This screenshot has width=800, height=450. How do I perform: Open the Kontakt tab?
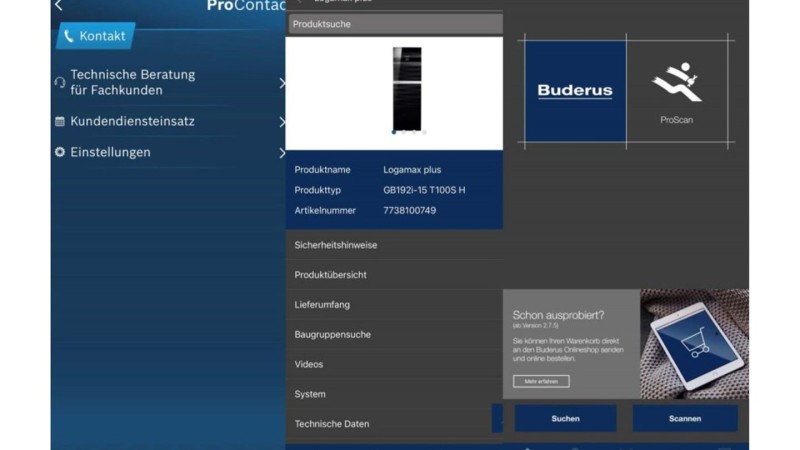pyautogui.click(x=95, y=36)
